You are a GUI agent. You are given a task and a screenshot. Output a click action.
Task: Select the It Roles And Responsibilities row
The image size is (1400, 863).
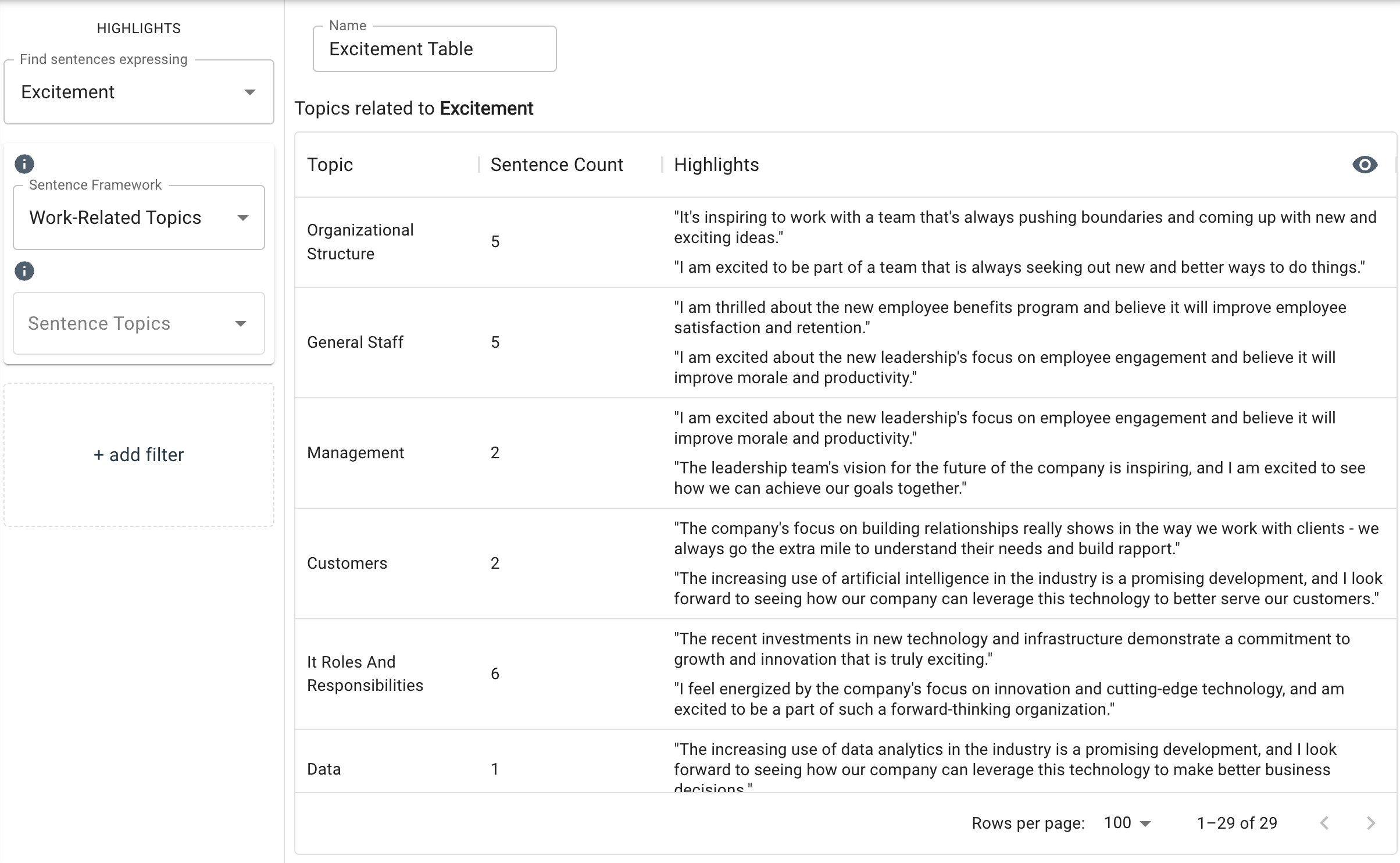click(365, 673)
